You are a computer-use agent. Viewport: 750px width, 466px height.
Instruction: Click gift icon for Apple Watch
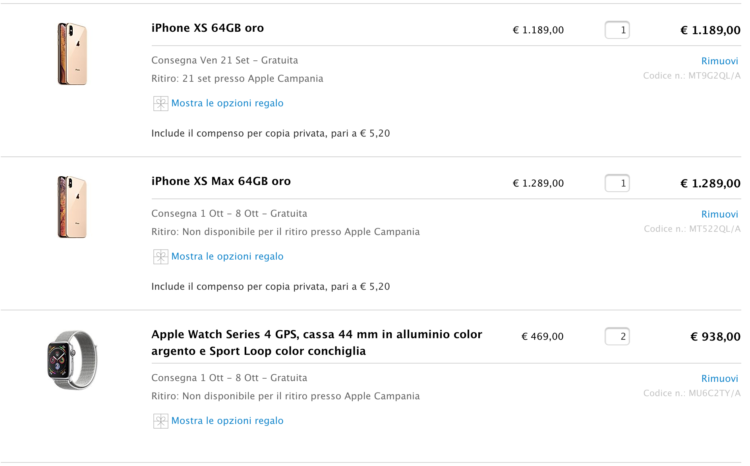[160, 421]
